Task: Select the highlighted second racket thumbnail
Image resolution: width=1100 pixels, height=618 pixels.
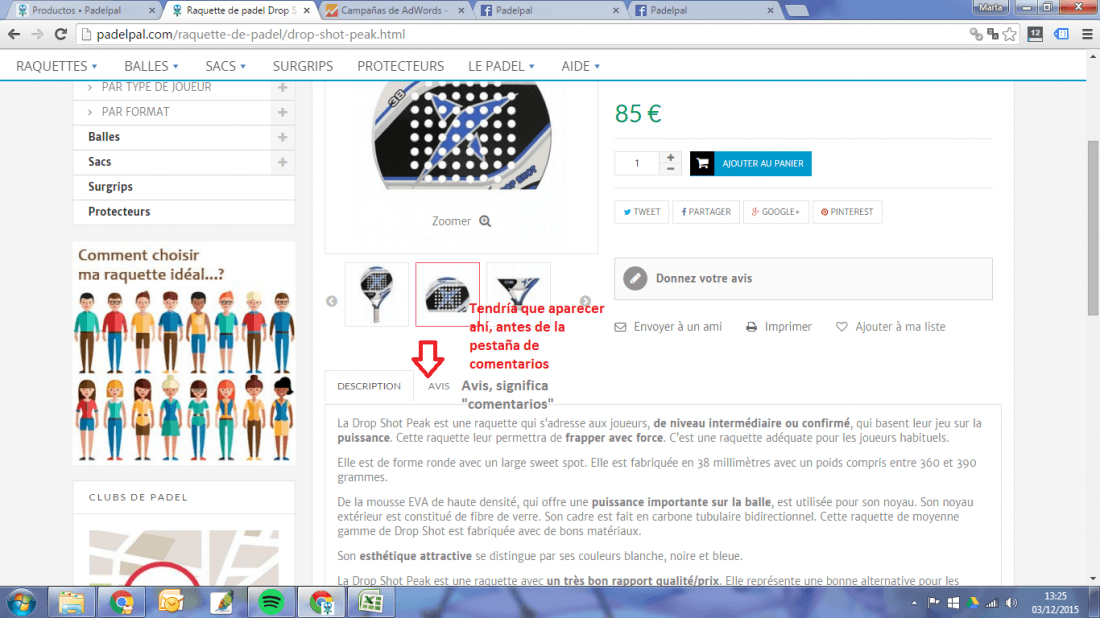Action: [x=447, y=295]
